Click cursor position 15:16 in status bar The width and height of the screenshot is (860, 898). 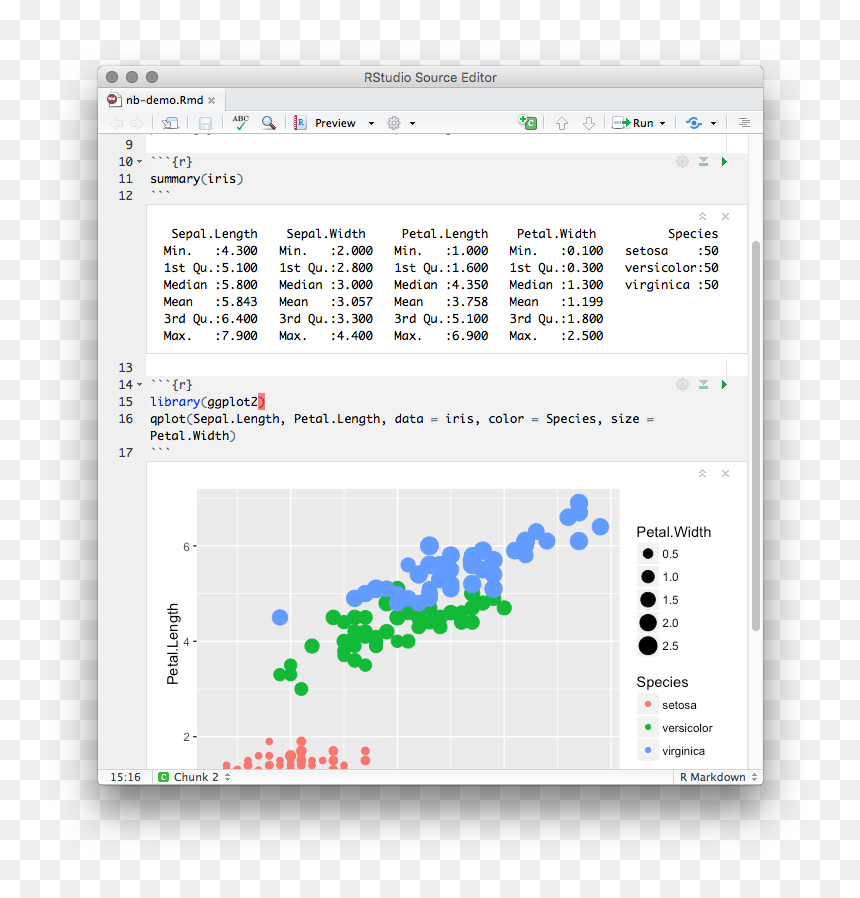tap(125, 777)
